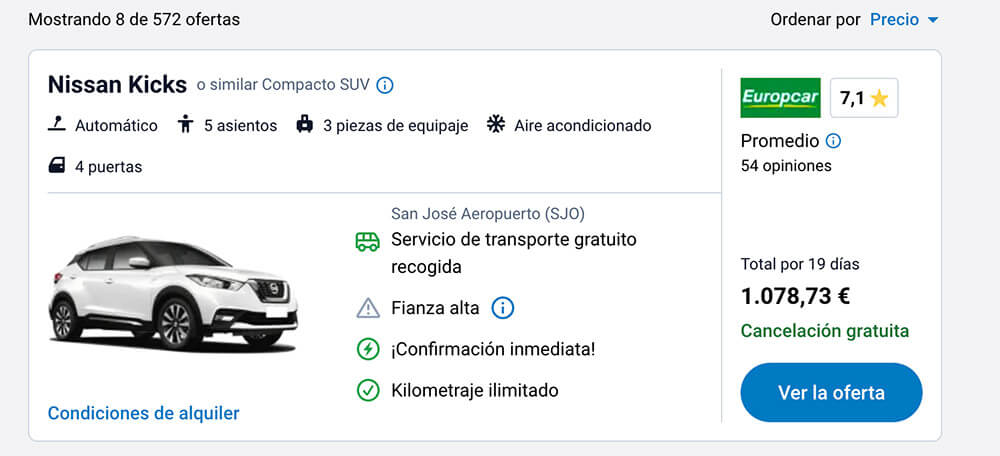Screen dimensions: 1000x456
Task: Click the unlimited mileage checkmark icon
Action: pos(368,390)
